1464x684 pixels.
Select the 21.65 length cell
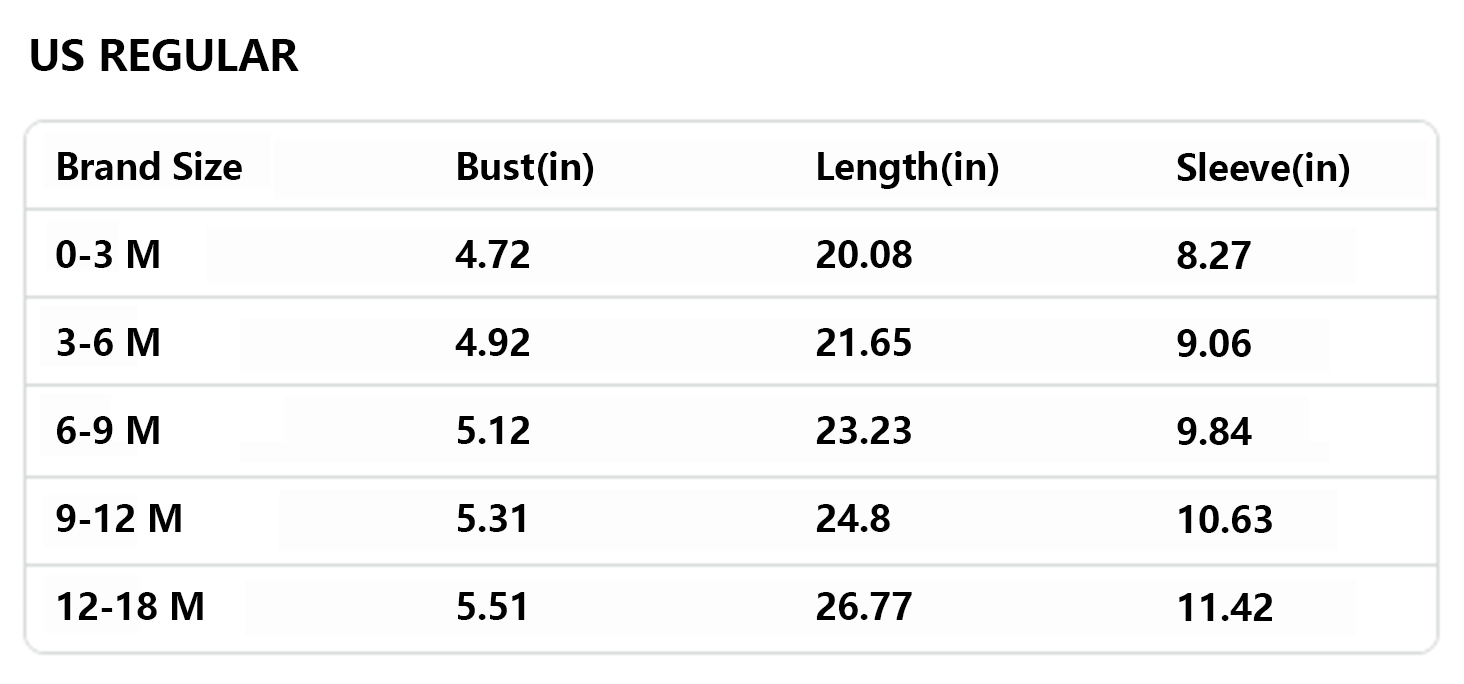click(x=864, y=343)
